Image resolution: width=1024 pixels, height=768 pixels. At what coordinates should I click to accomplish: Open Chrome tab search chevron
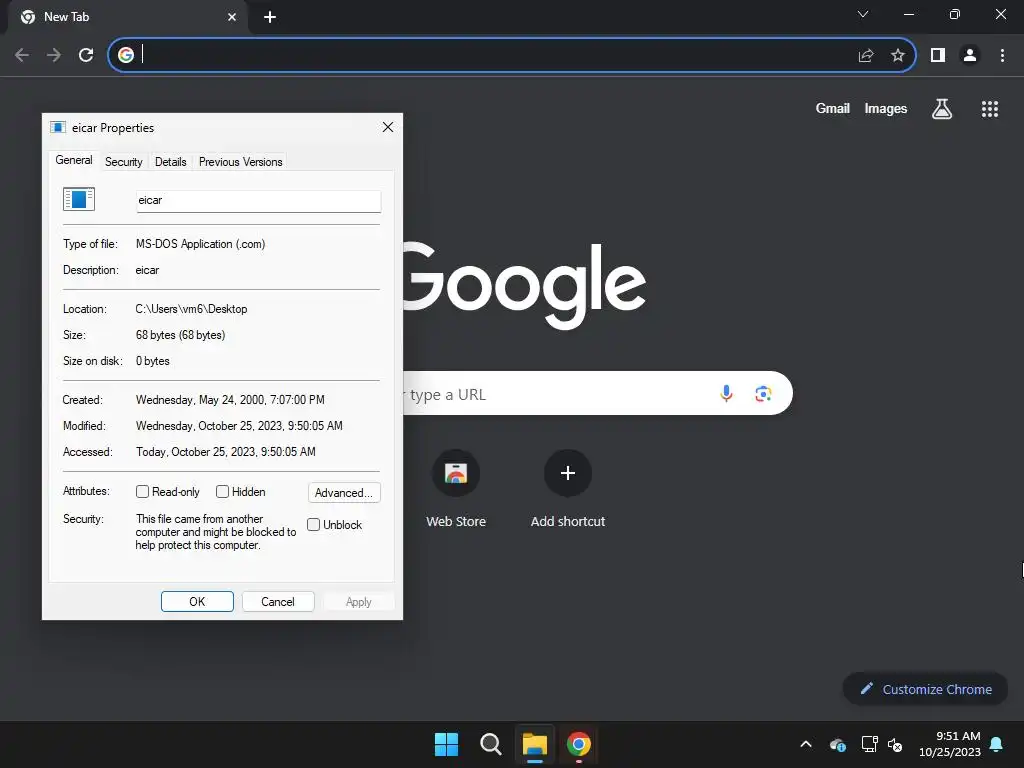863,14
